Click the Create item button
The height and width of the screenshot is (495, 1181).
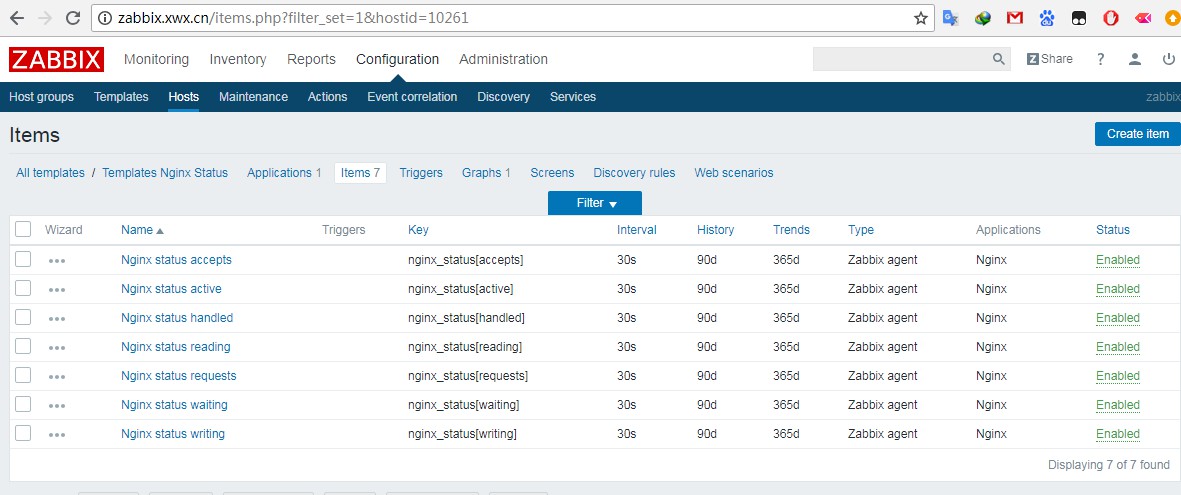pyautogui.click(x=1137, y=134)
